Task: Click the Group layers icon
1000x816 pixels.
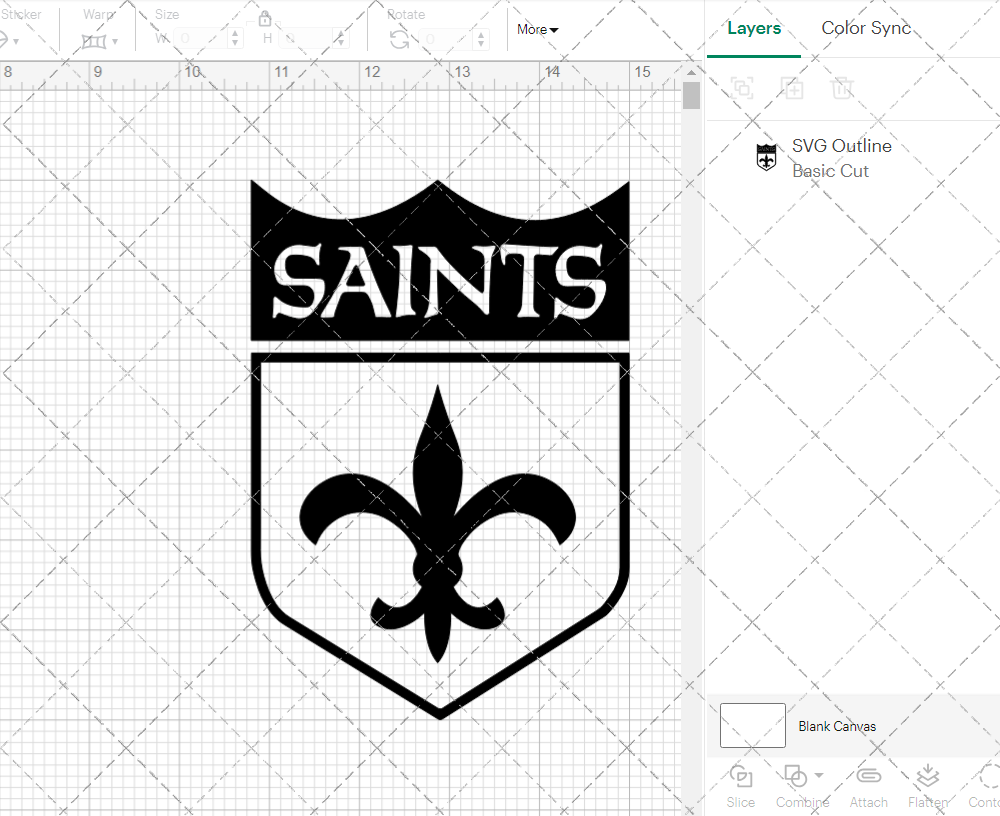Action: (742, 88)
